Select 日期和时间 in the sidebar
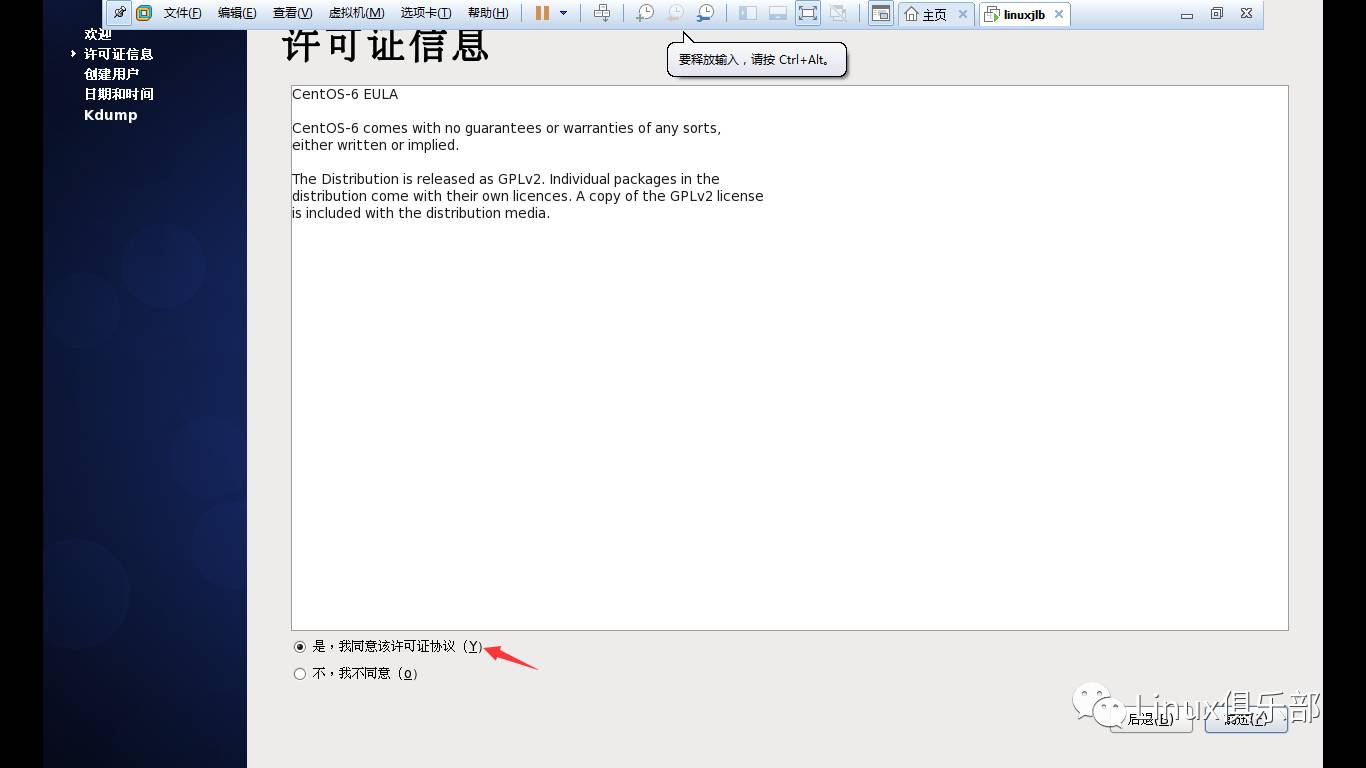Image resolution: width=1366 pixels, height=768 pixels. click(x=119, y=94)
